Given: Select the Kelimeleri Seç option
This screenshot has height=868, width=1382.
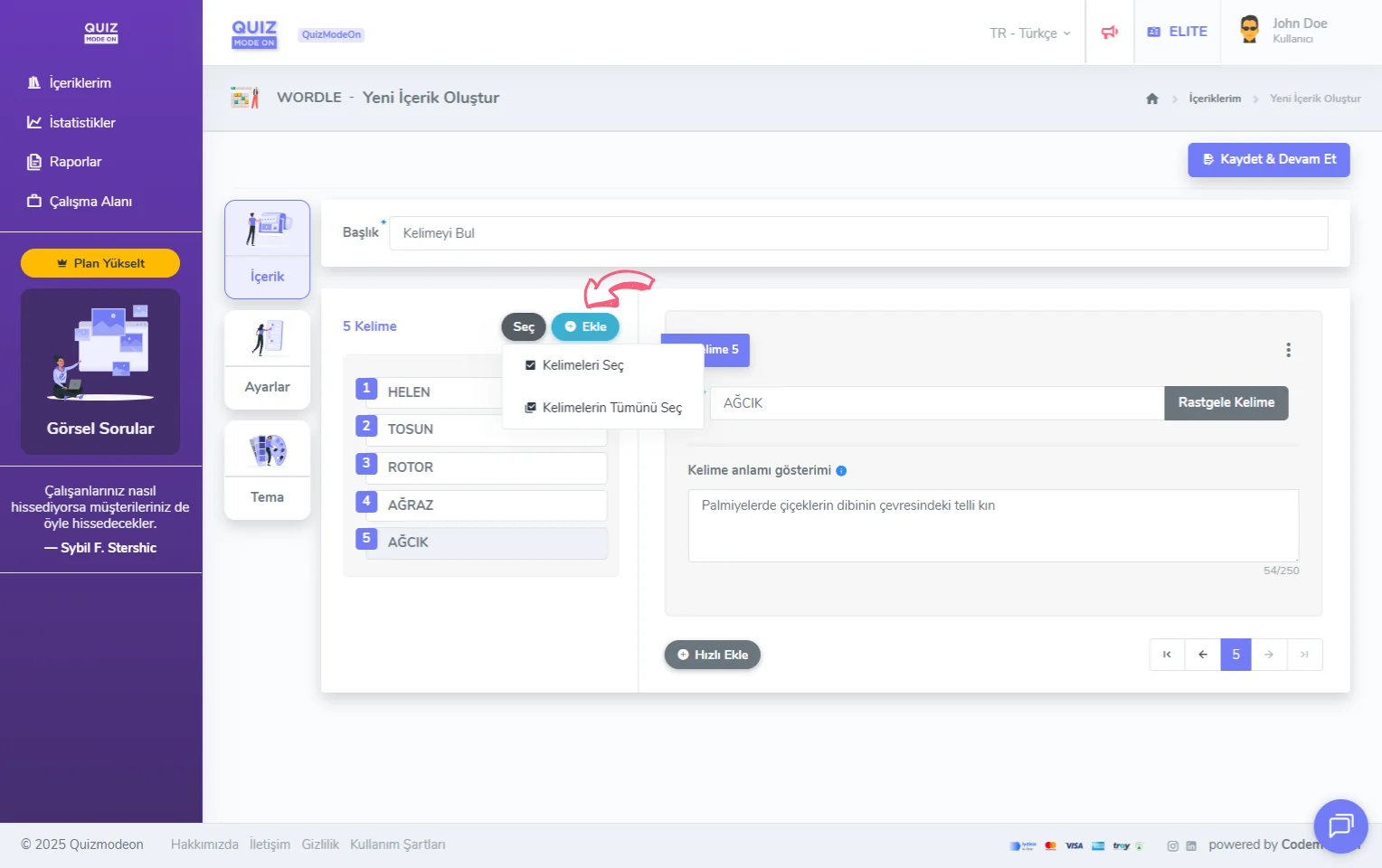Looking at the screenshot, I should click(x=582, y=365).
